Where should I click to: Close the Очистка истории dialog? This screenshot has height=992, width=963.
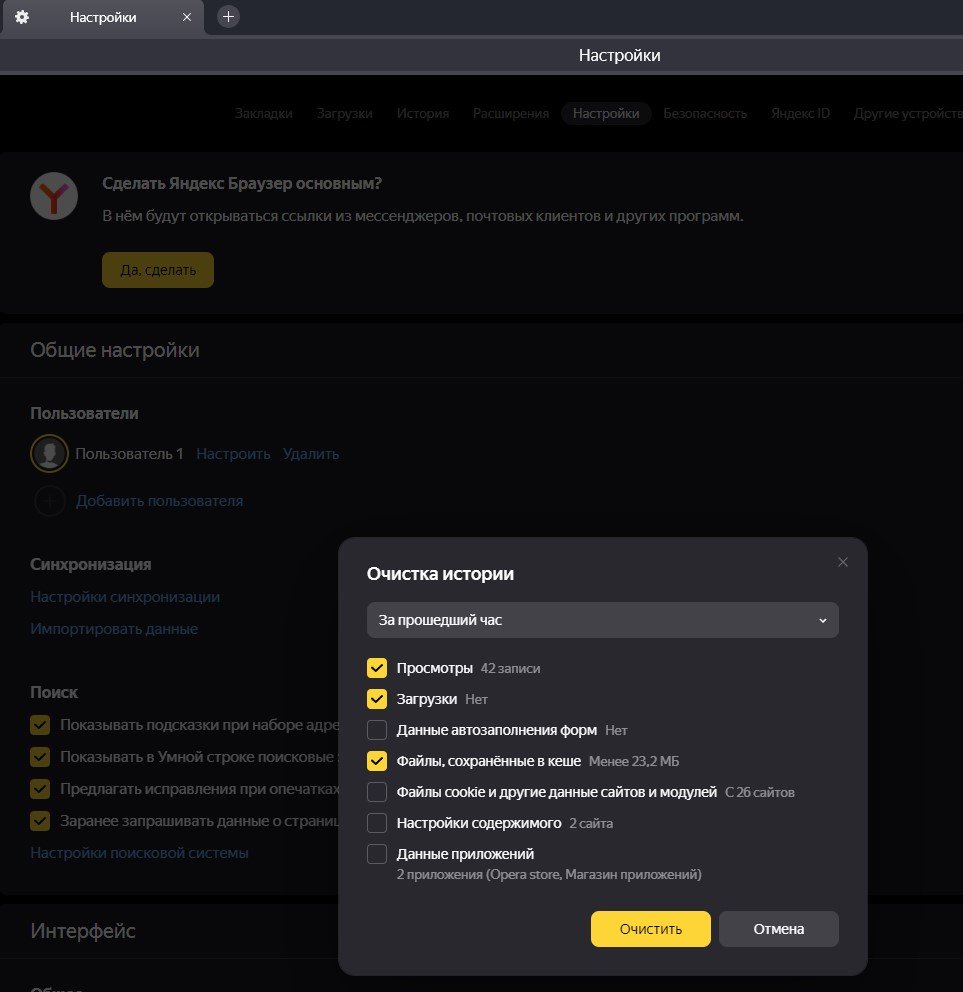pyautogui.click(x=843, y=562)
